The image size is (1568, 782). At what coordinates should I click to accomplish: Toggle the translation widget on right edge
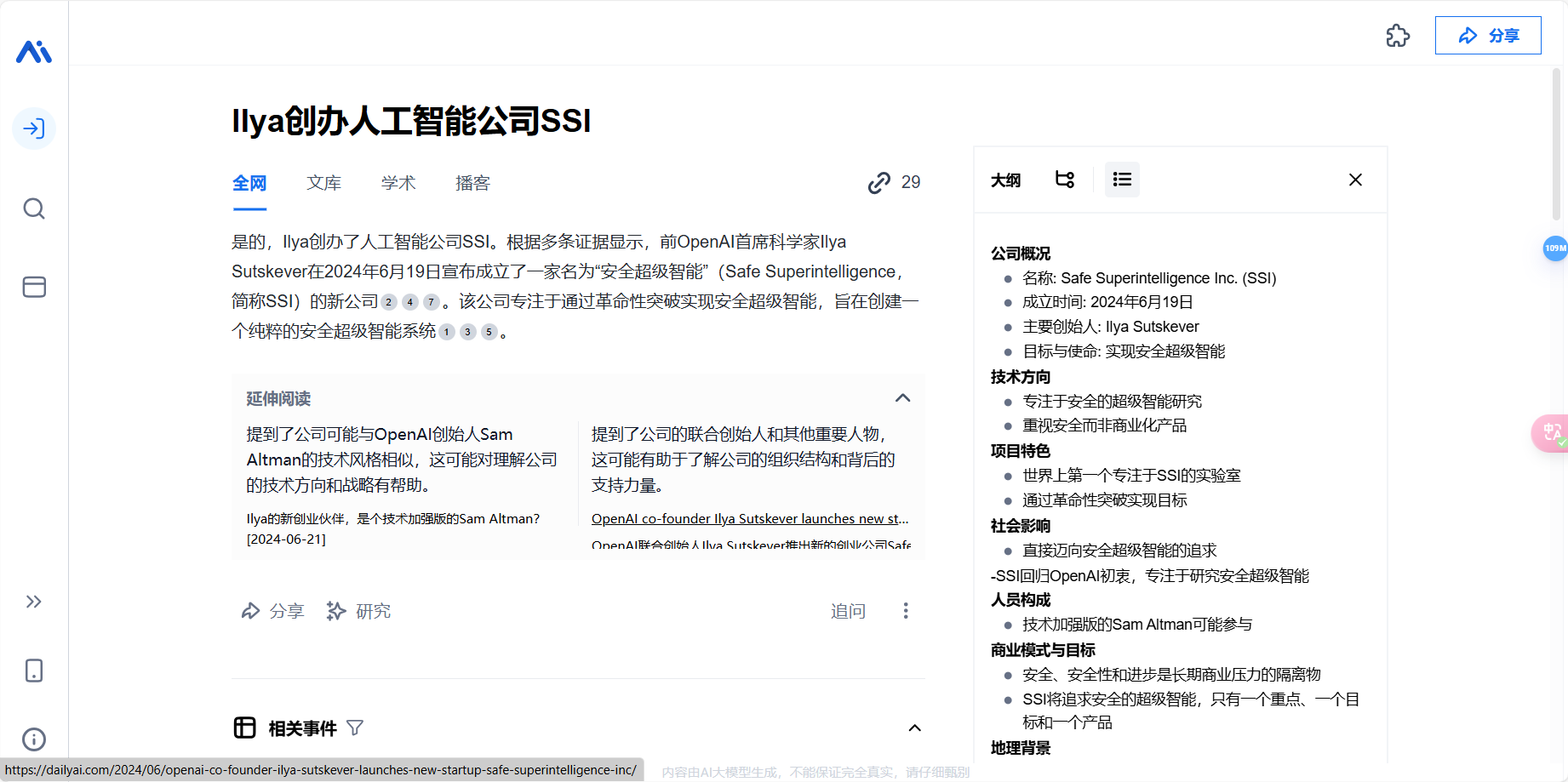click(1551, 432)
